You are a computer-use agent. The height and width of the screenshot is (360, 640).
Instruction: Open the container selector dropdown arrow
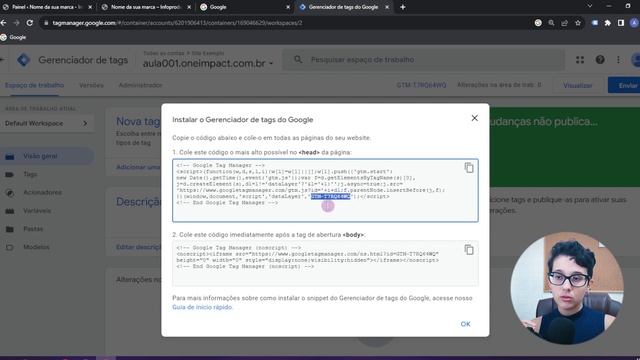[x=271, y=64]
